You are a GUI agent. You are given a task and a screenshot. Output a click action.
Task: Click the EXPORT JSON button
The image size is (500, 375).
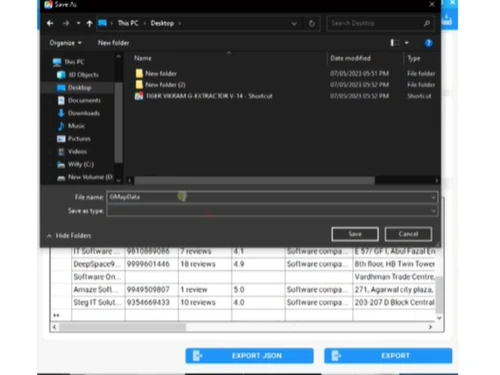[249, 356]
